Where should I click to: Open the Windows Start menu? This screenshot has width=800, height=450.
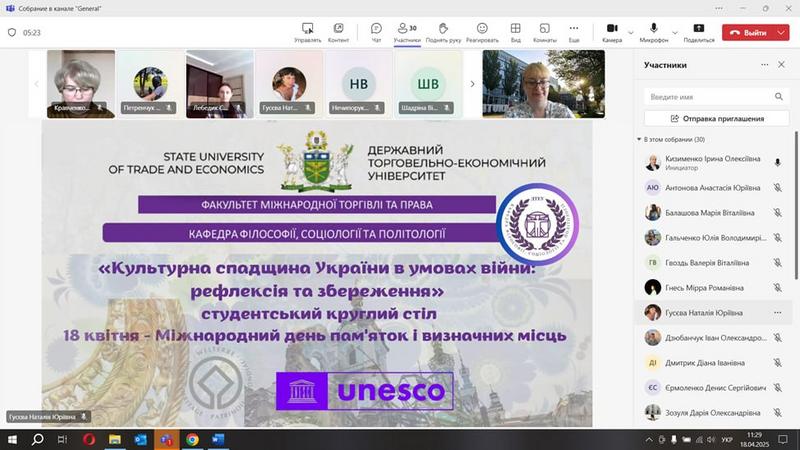click(x=12, y=439)
